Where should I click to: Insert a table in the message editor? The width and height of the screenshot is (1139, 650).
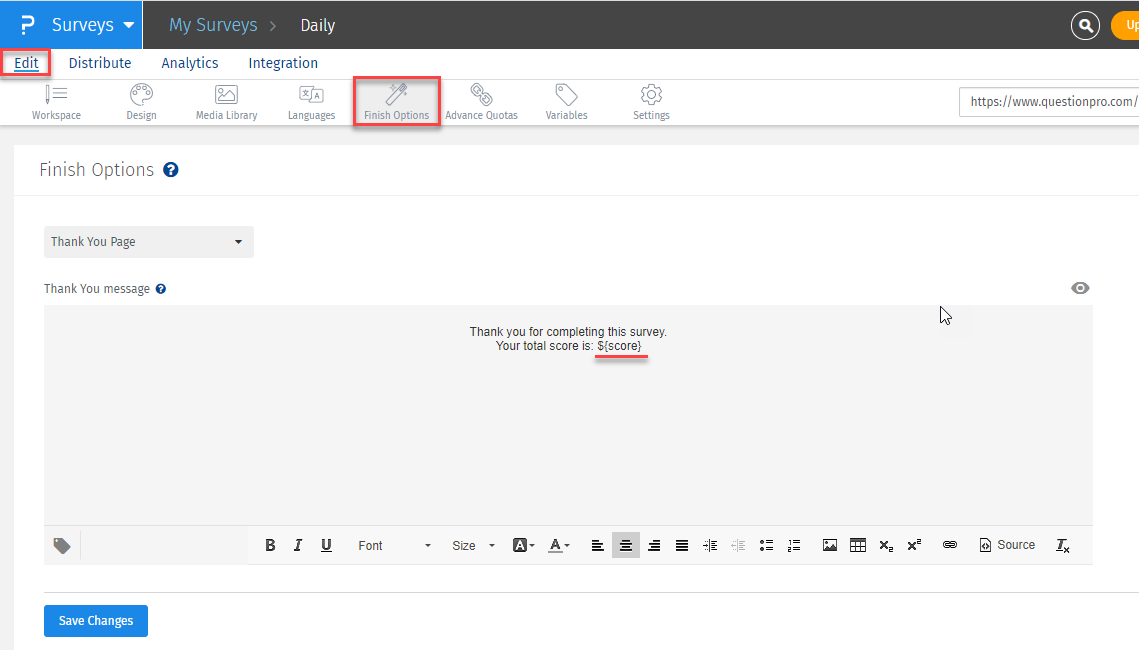pyautogui.click(x=857, y=545)
